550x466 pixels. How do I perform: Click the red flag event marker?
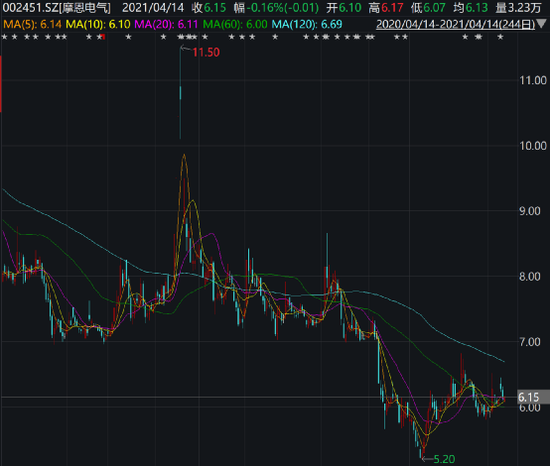click(103, 37)
